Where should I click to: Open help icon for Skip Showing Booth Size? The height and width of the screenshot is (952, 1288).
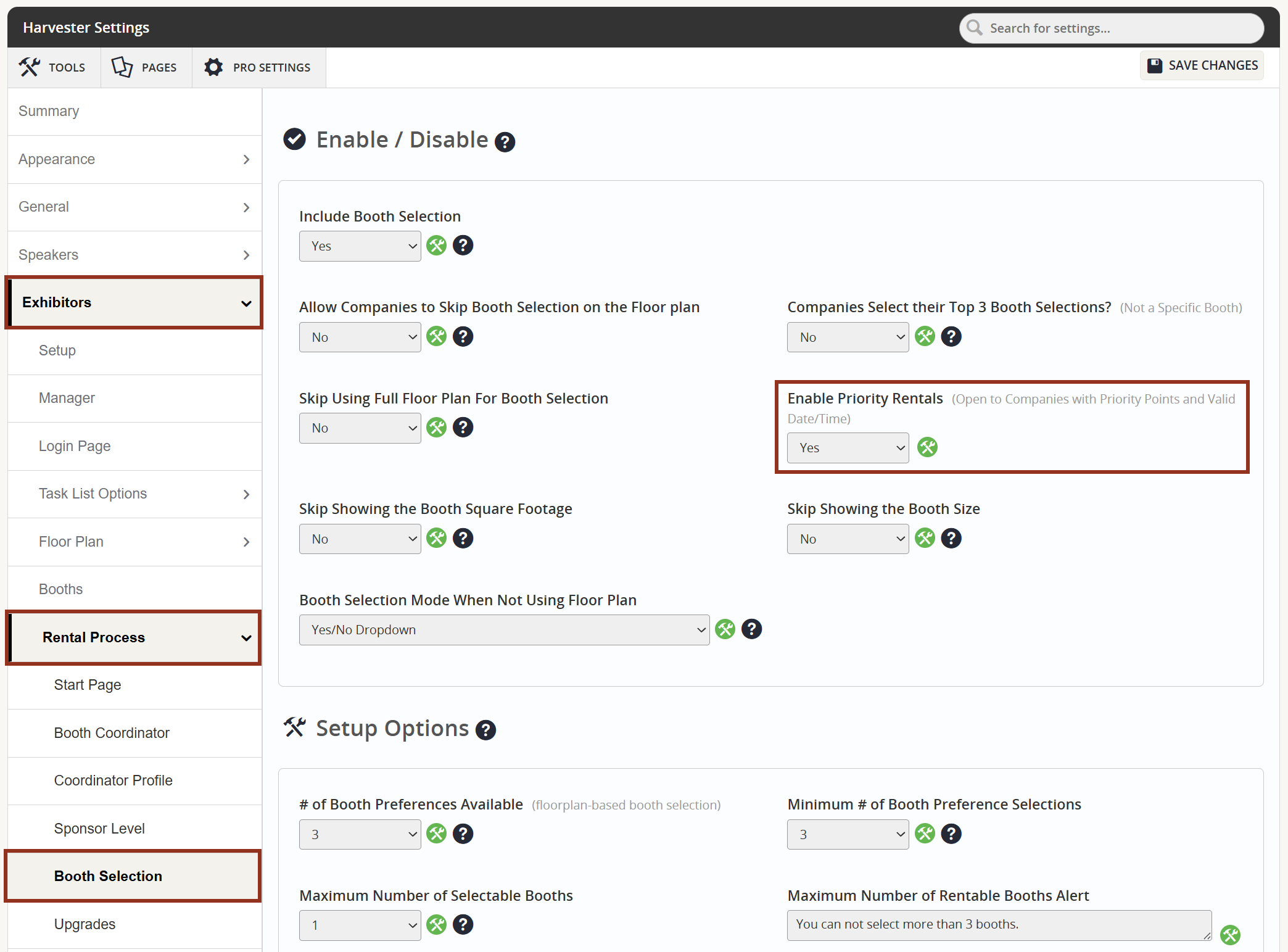[951, 539]
